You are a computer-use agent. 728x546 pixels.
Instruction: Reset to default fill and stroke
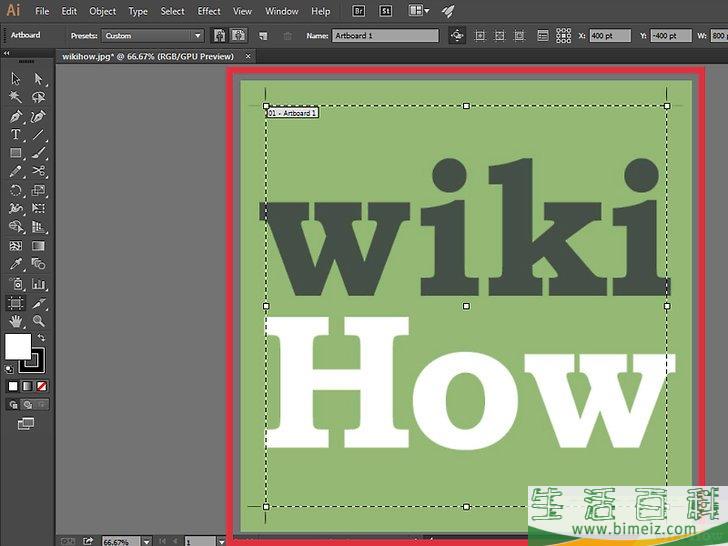point(9,369)
